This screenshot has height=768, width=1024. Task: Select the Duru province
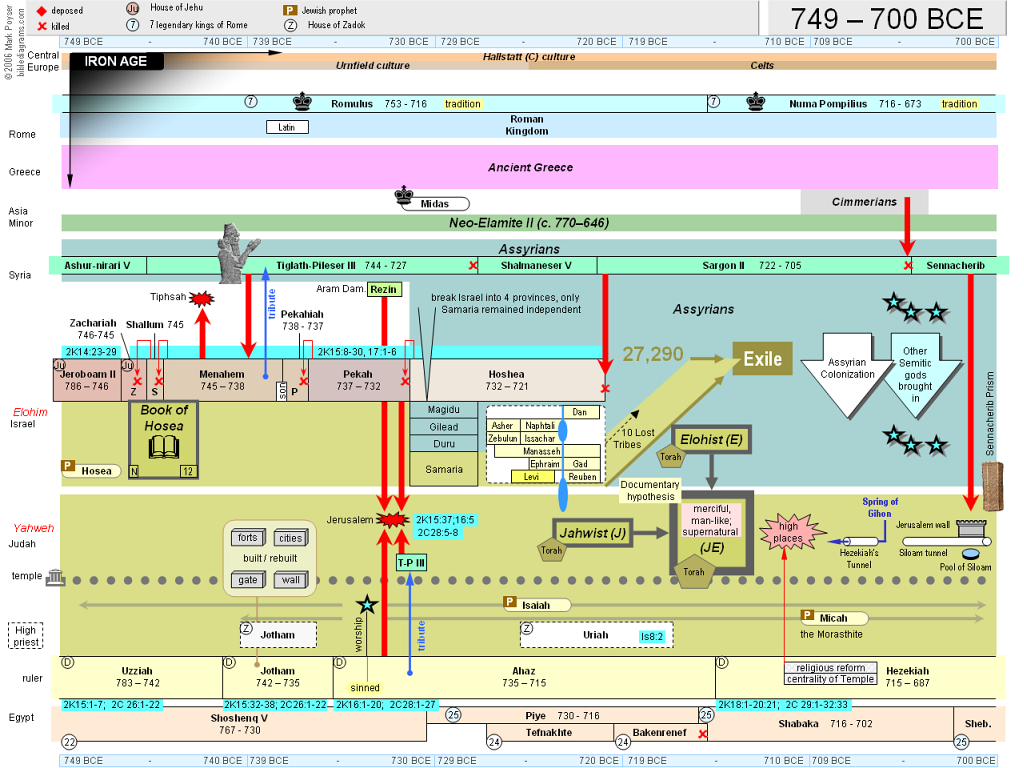point(443,443)
